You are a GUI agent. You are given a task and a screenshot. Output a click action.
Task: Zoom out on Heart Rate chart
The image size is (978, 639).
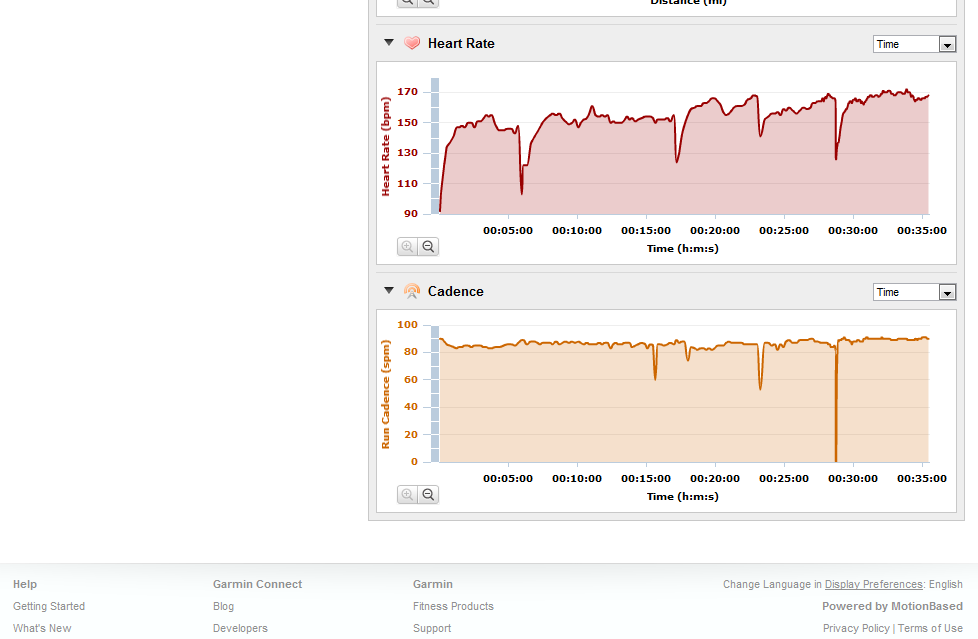click(428, 246)
